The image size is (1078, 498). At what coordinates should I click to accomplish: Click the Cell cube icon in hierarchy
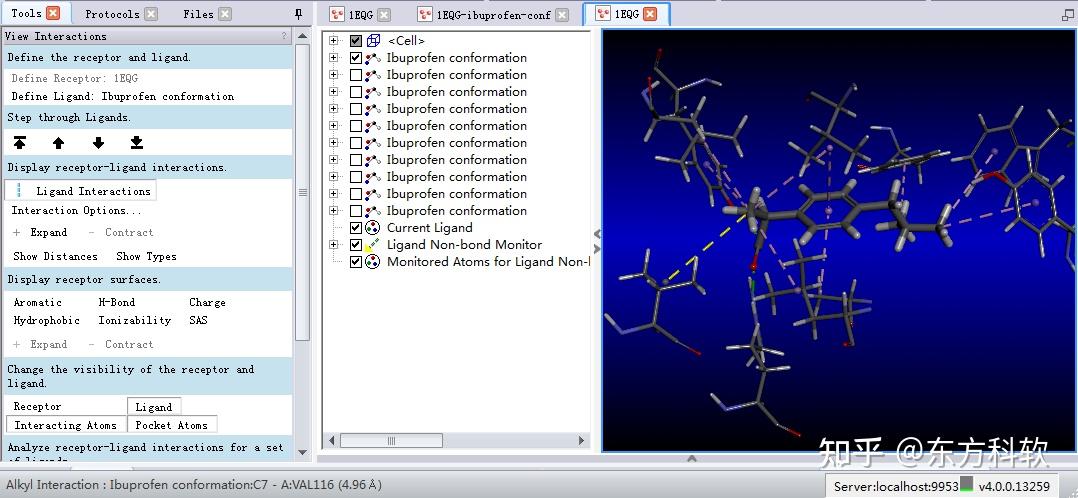373,41
